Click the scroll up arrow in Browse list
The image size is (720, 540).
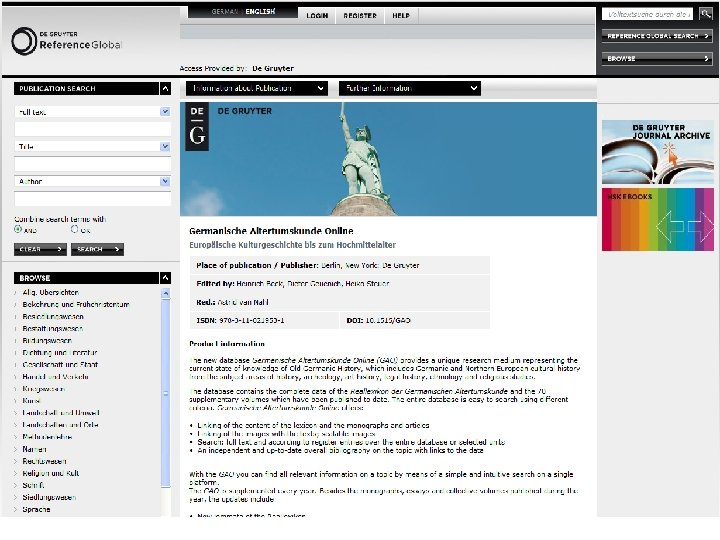click(x=166, y=293)
